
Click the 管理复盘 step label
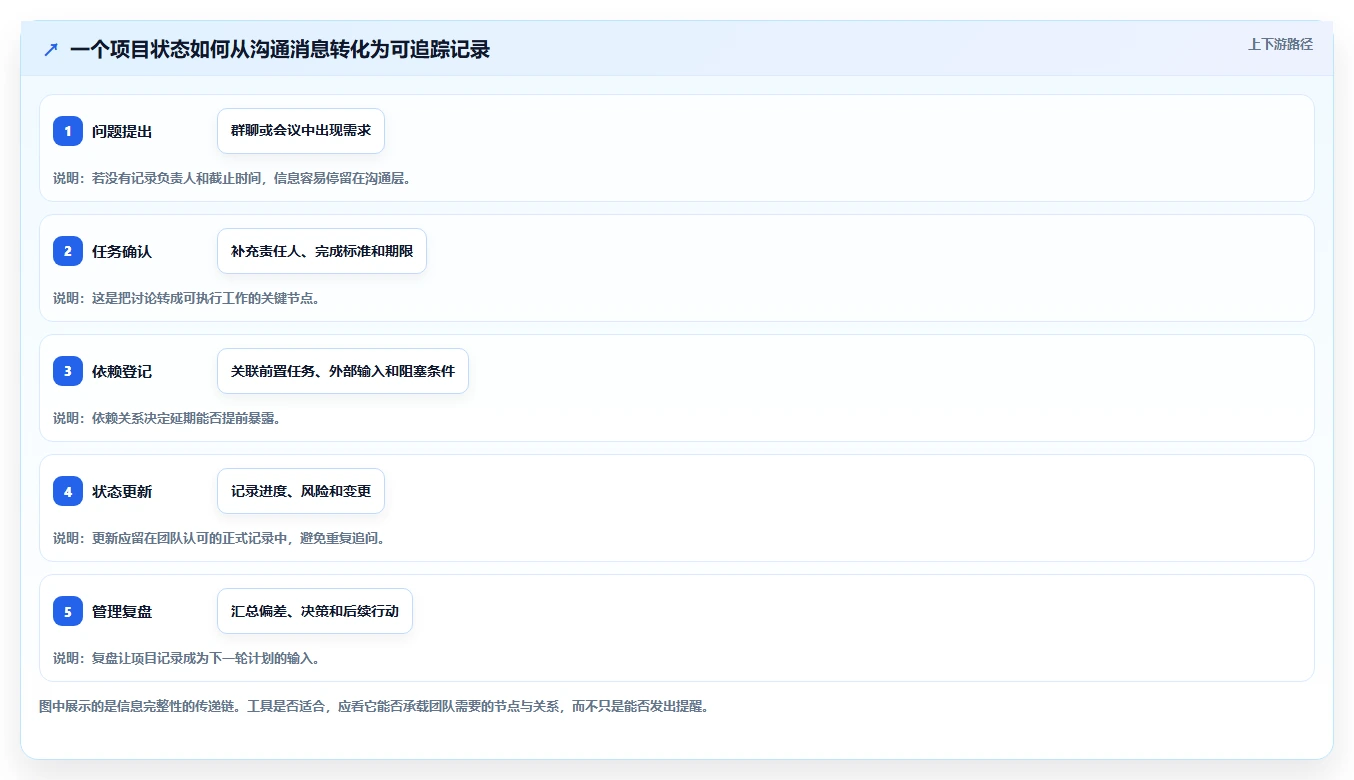[122, 612]
